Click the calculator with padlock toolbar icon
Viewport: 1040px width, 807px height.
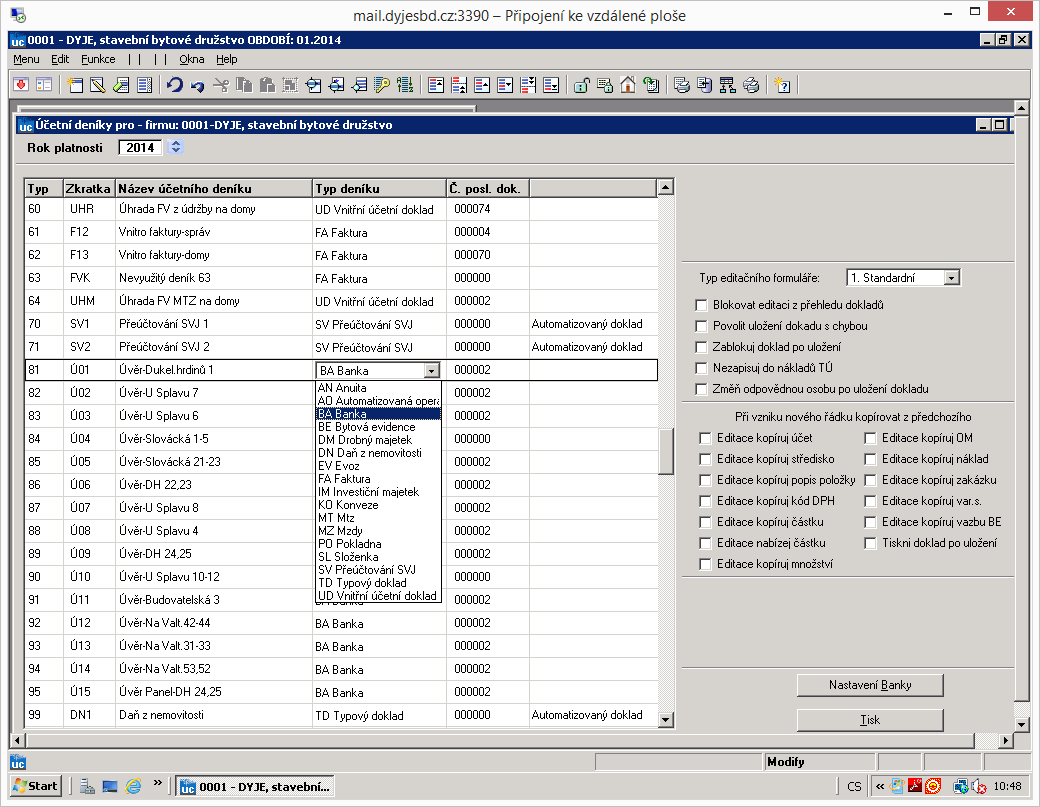(605, 85)
